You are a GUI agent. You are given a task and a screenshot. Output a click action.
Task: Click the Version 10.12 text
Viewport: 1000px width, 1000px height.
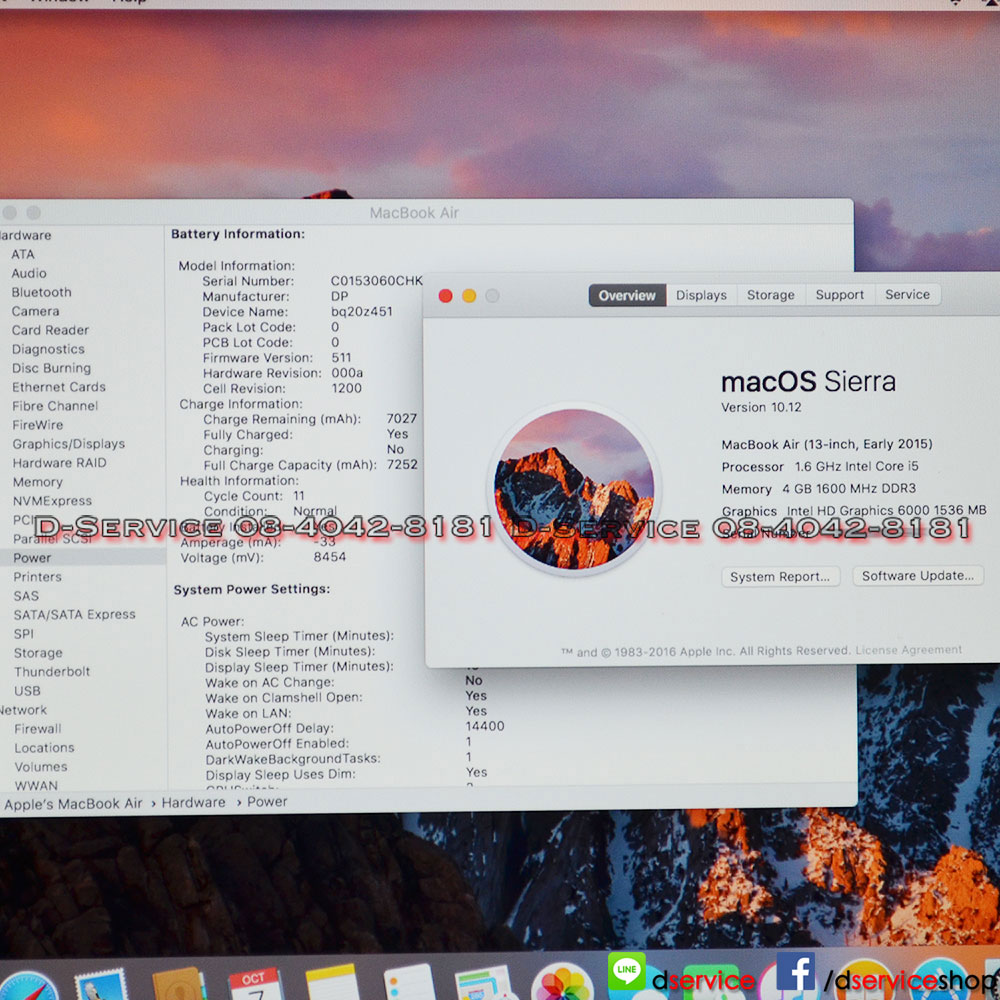click(761, 408)
